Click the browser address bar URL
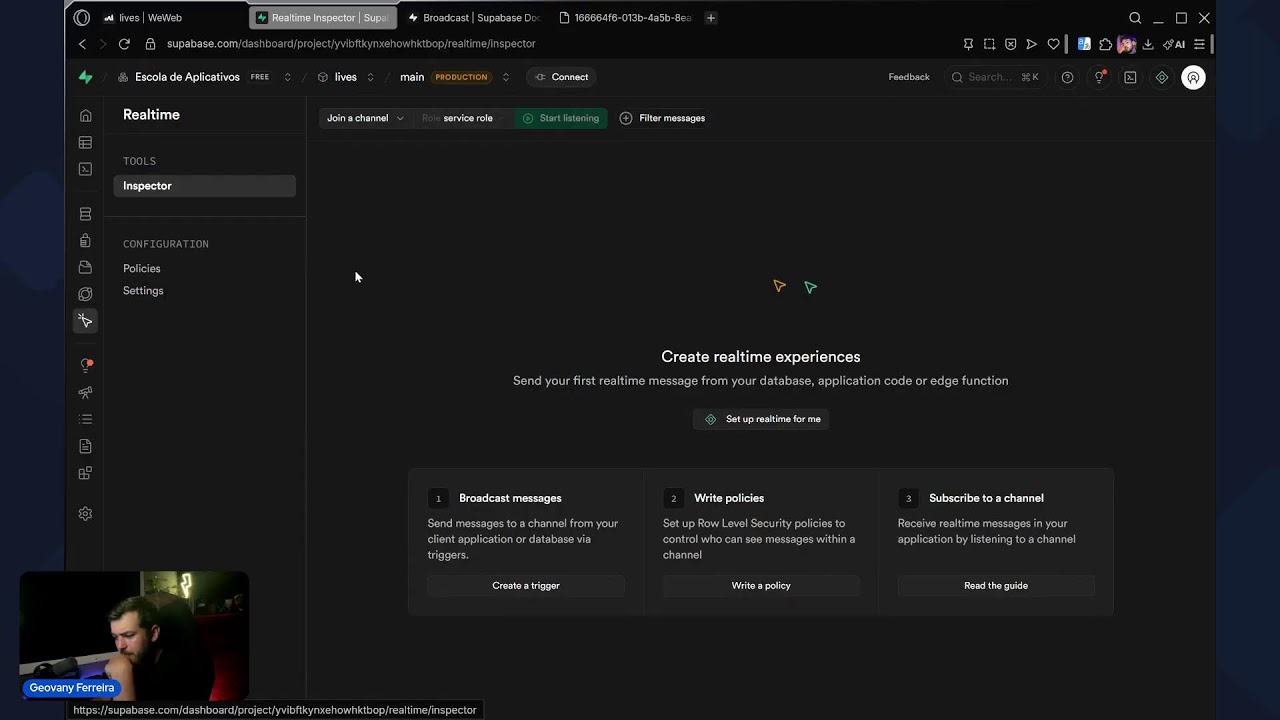Viewport: 1280px width, 720px height. (x=351, y=44)
